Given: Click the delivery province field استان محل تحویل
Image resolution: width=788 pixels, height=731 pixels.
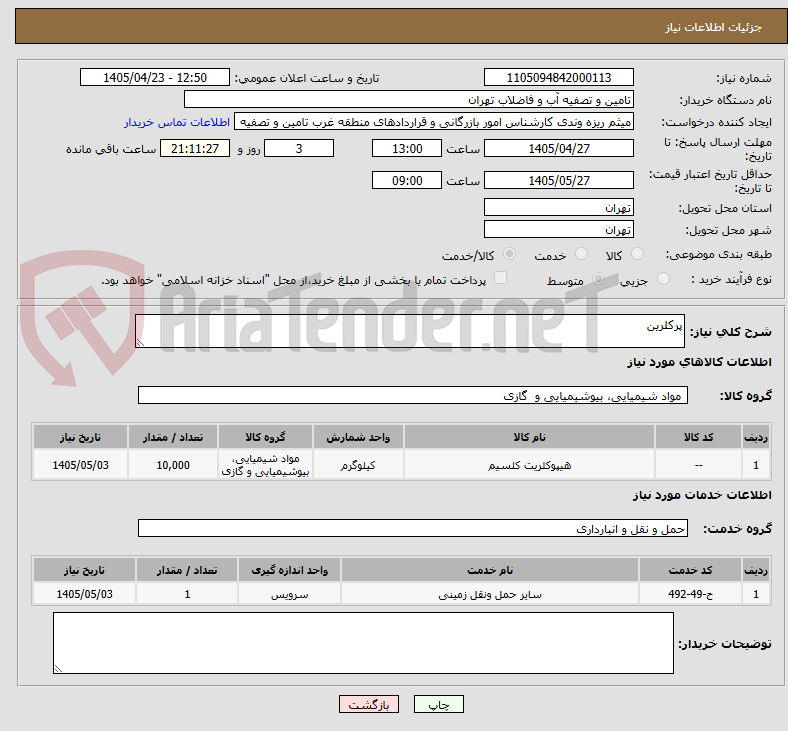Looking at the screenshot, I should (558, 207).
